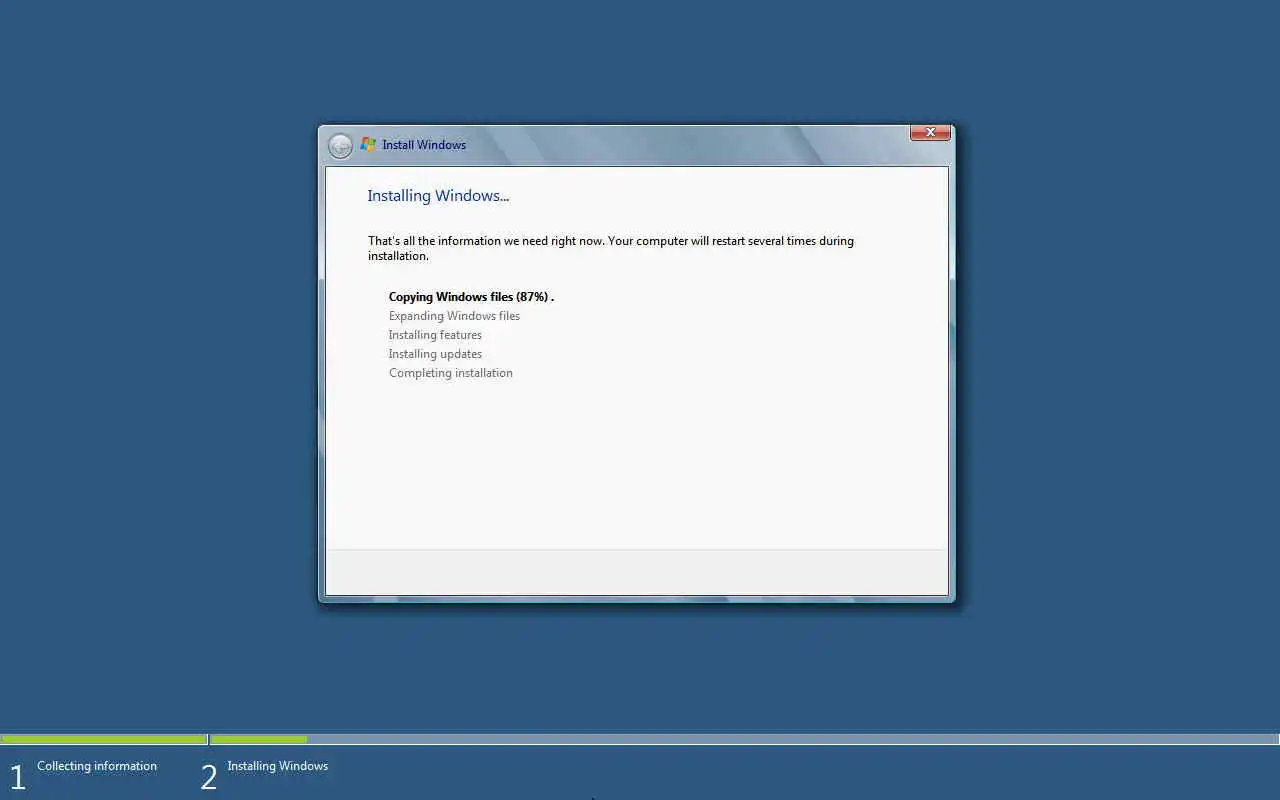Click 'Collecting information' stage label

pyautogui.click(x=97, y=766)
